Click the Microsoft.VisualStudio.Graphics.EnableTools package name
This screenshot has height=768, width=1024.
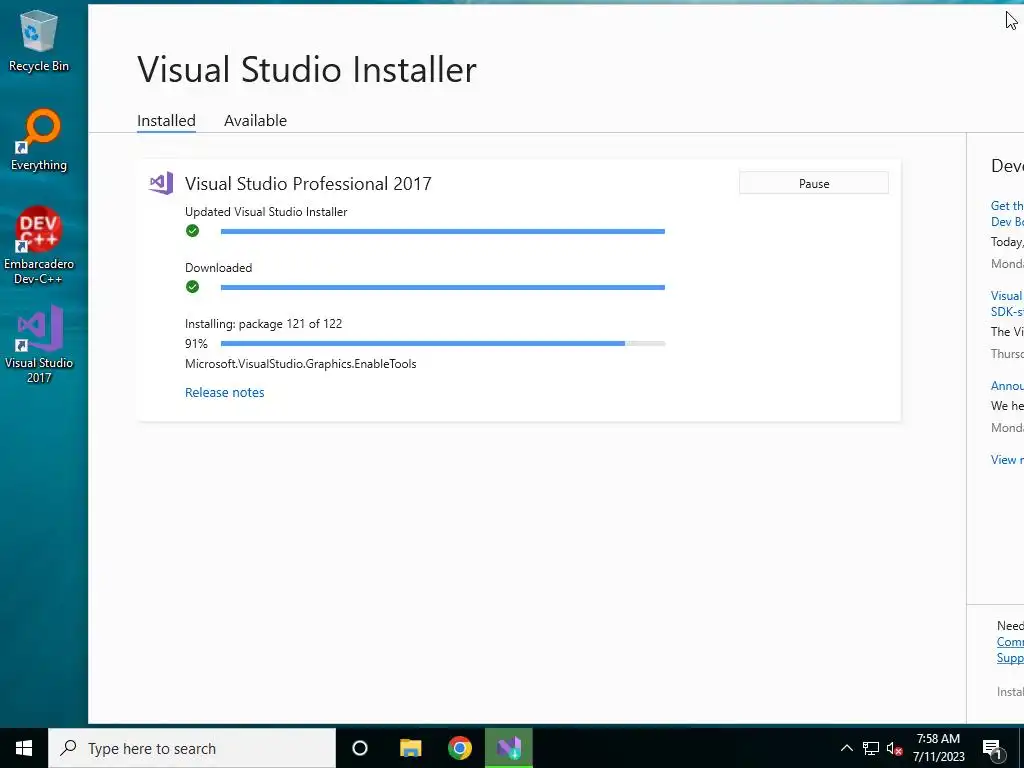coord(300,364)
